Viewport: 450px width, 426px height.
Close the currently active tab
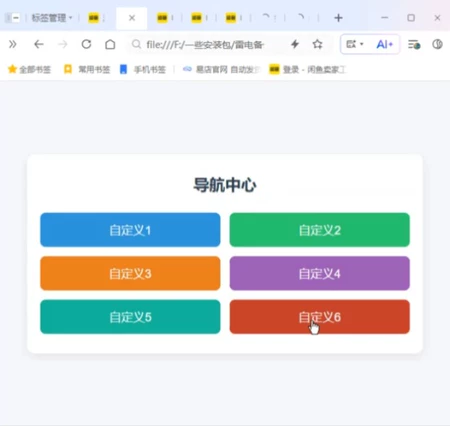pyautogui.click(x=132, y=18)
